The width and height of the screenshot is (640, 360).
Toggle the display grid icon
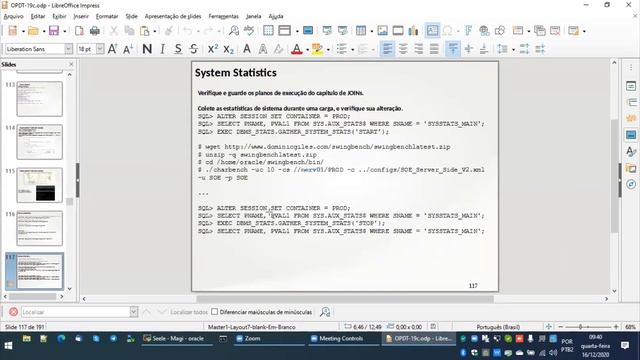pyautogui.click(x=268, y=31)
